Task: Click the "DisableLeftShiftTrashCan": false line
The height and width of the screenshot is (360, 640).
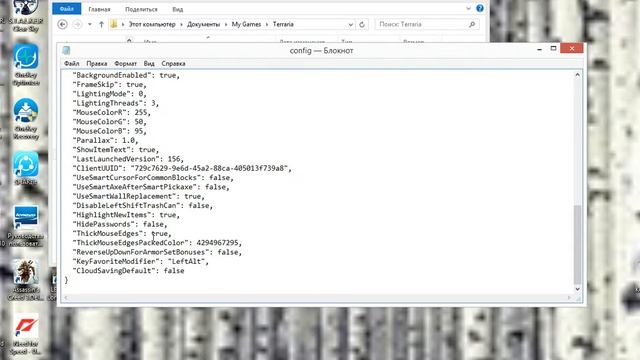Action: pos(142,206)
